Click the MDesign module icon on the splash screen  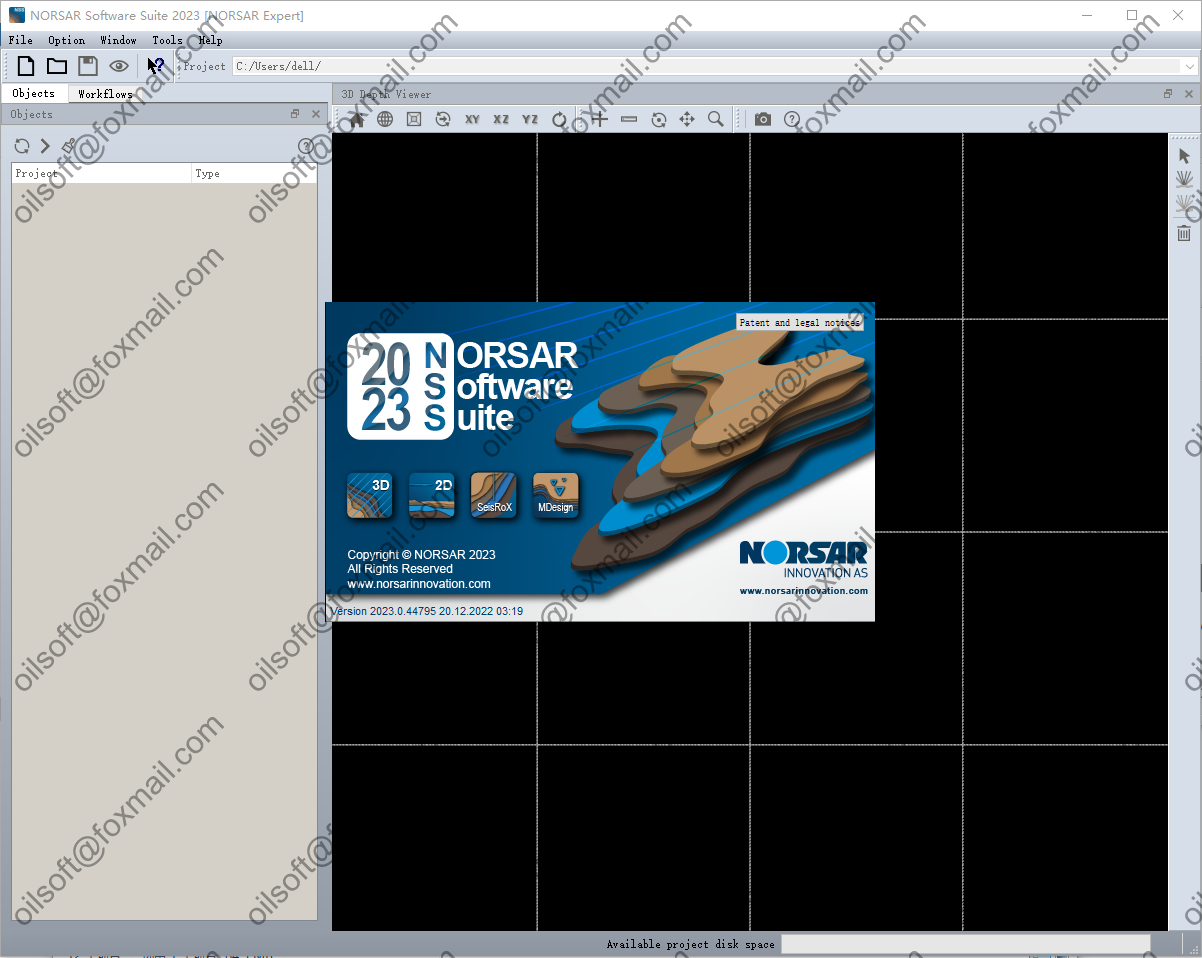556,495
